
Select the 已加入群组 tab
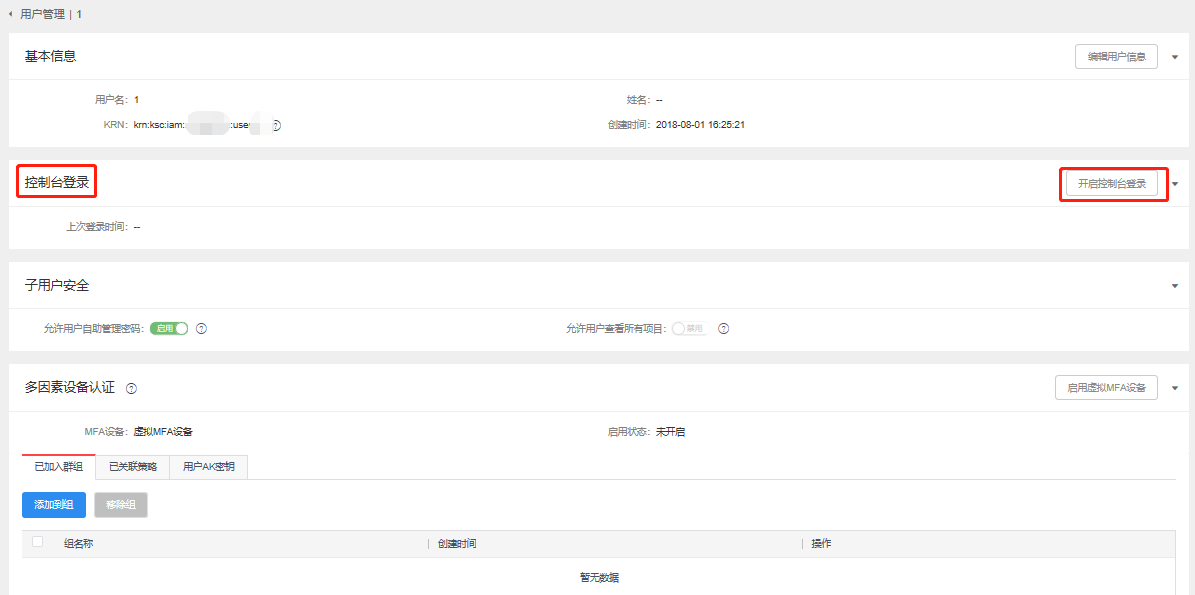pos(59,467)
